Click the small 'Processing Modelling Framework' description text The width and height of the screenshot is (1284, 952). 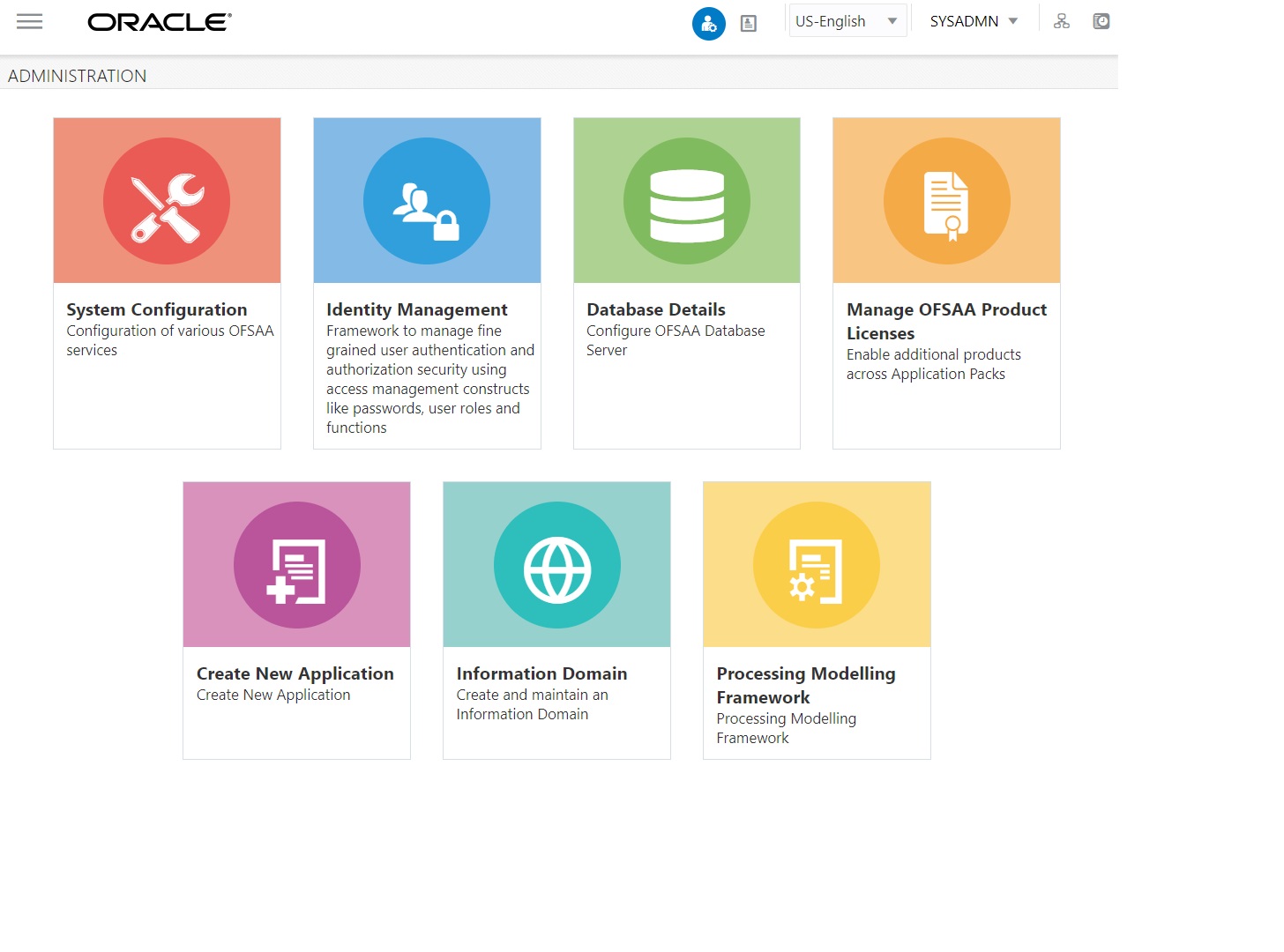pyautogui.click(x=787, y=728)
